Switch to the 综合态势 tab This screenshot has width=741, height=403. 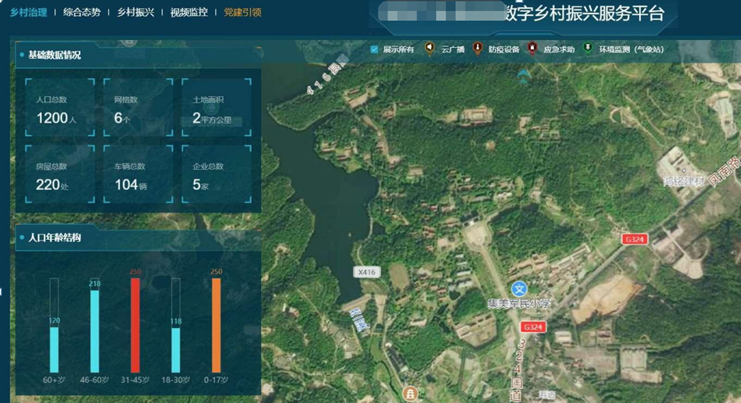(82, 12)
